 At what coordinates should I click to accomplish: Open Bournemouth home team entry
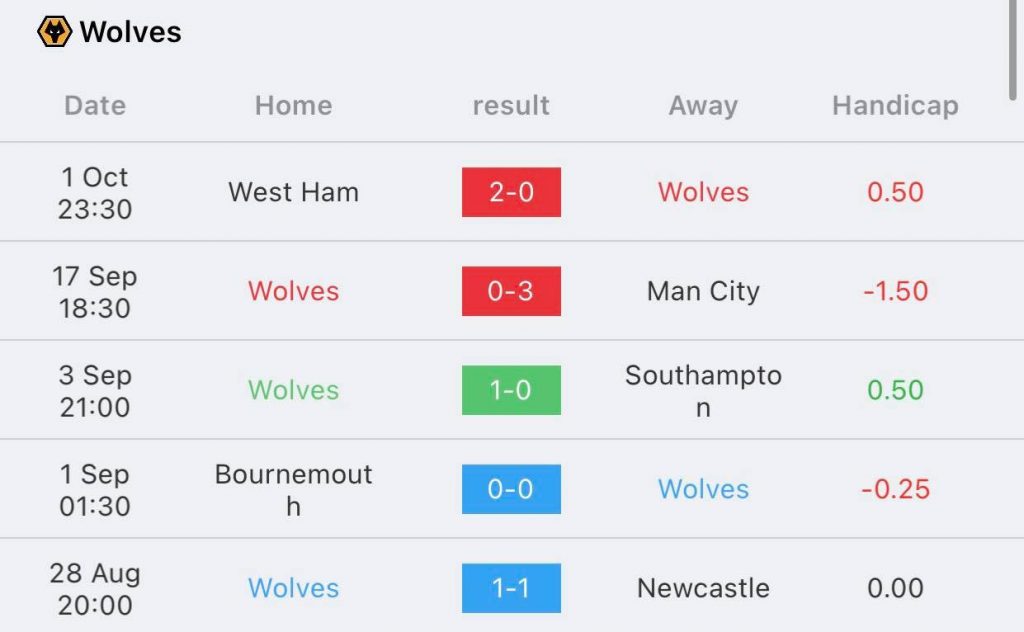pos(293,490)
